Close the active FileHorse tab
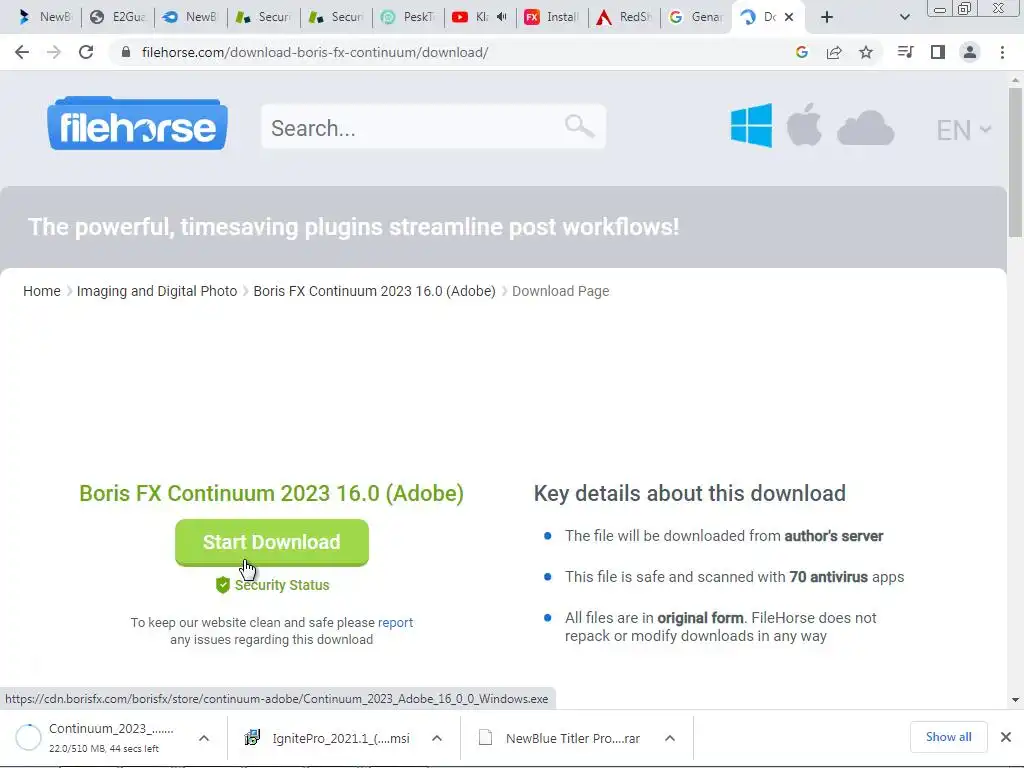The width and height of the screenshot is (1024, 768). [x=789, y=17]
